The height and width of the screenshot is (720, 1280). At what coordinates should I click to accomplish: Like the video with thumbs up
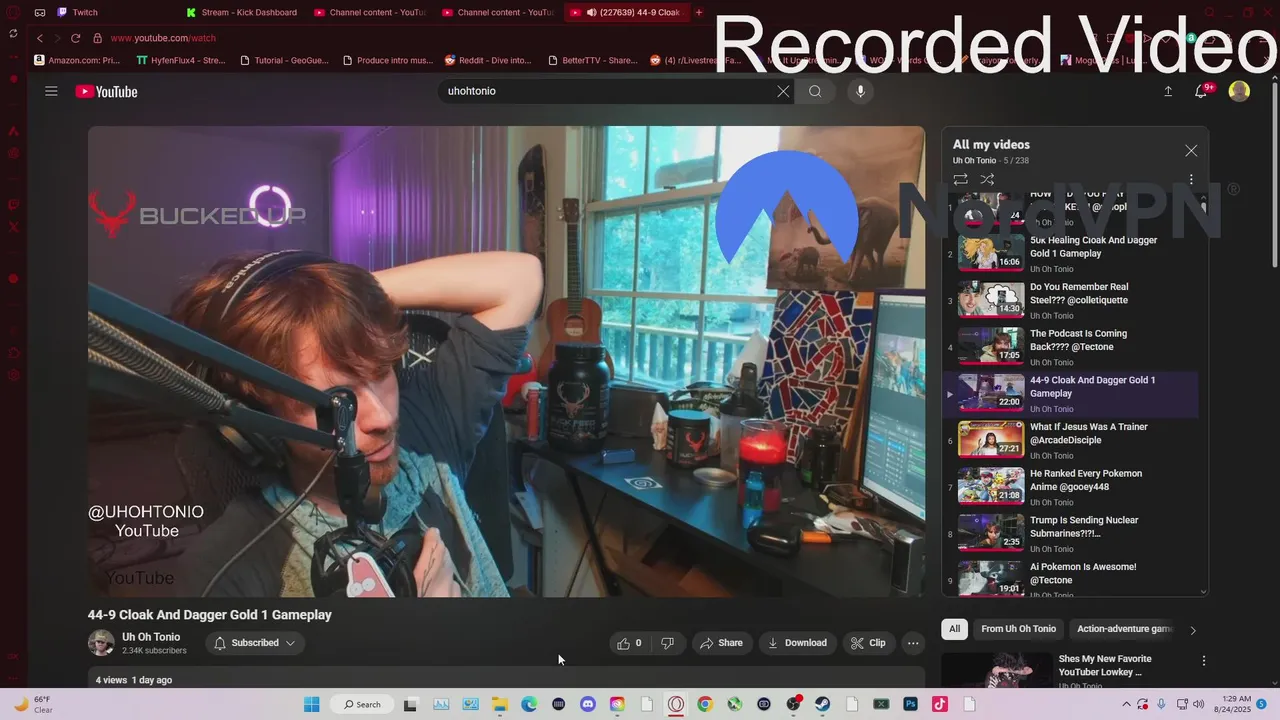coord(629,643)
